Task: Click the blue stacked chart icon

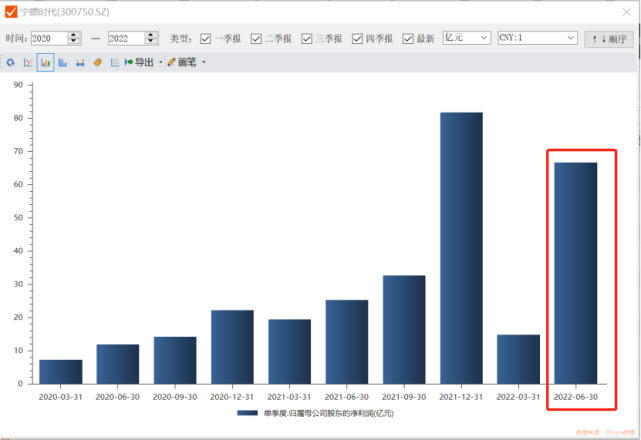Action: tap(62, 62)
